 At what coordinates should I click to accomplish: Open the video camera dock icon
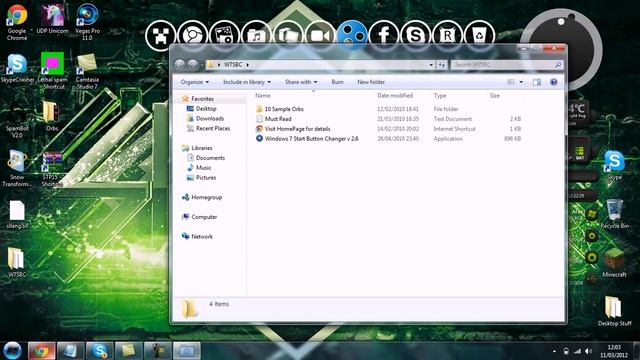(320, 36)
